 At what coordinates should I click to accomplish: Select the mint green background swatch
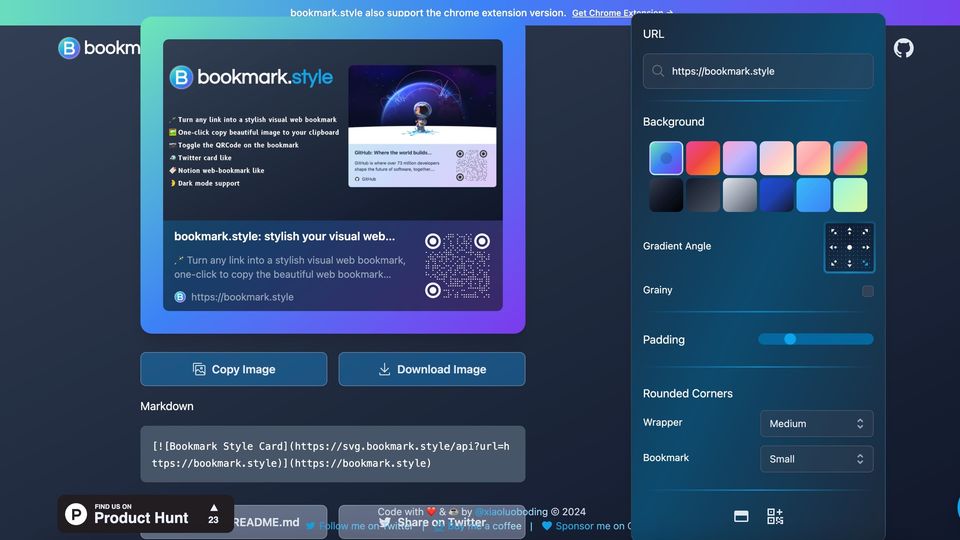pos(850,195)
